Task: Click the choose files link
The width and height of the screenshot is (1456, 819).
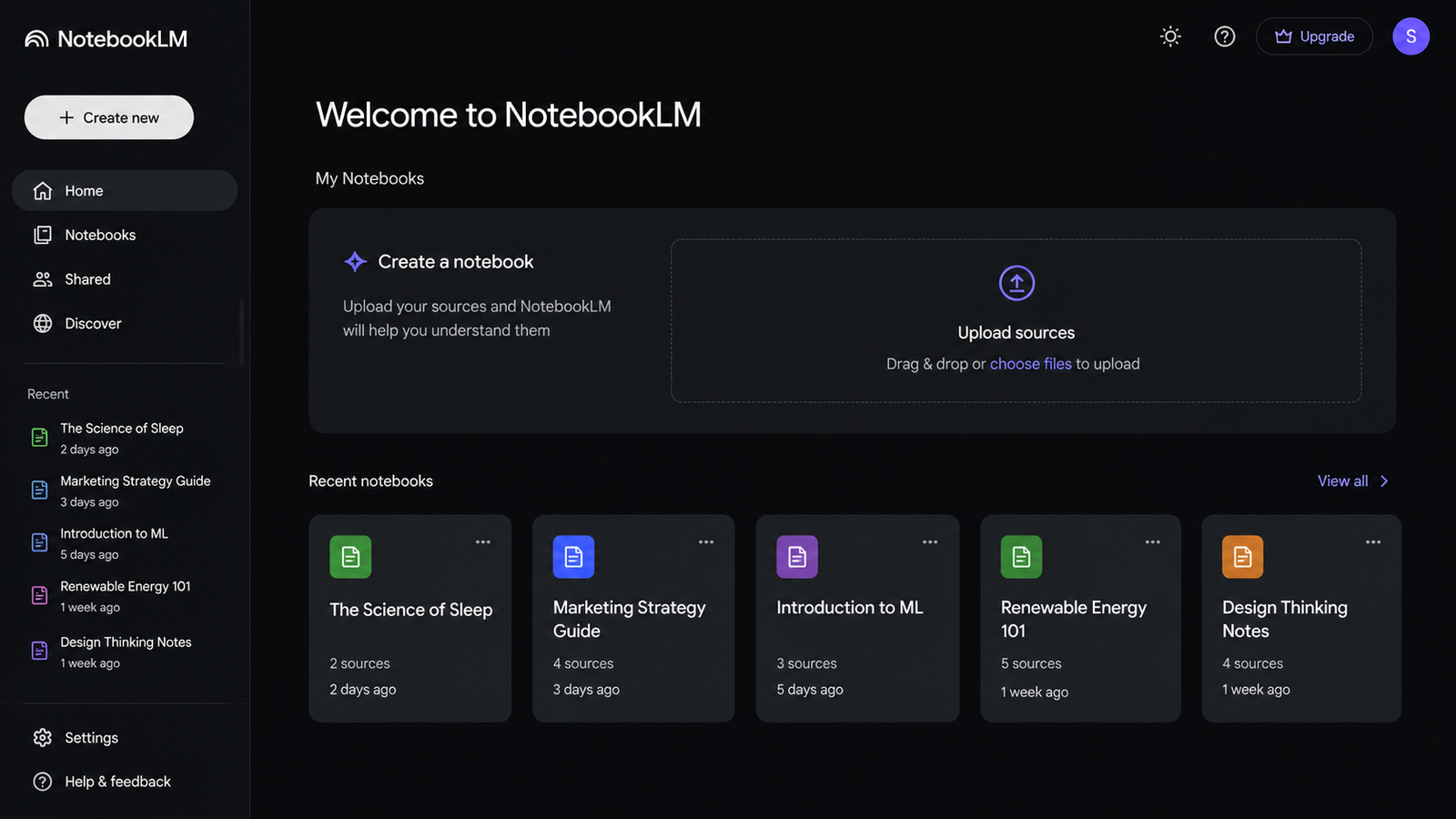Action: 1031,364
